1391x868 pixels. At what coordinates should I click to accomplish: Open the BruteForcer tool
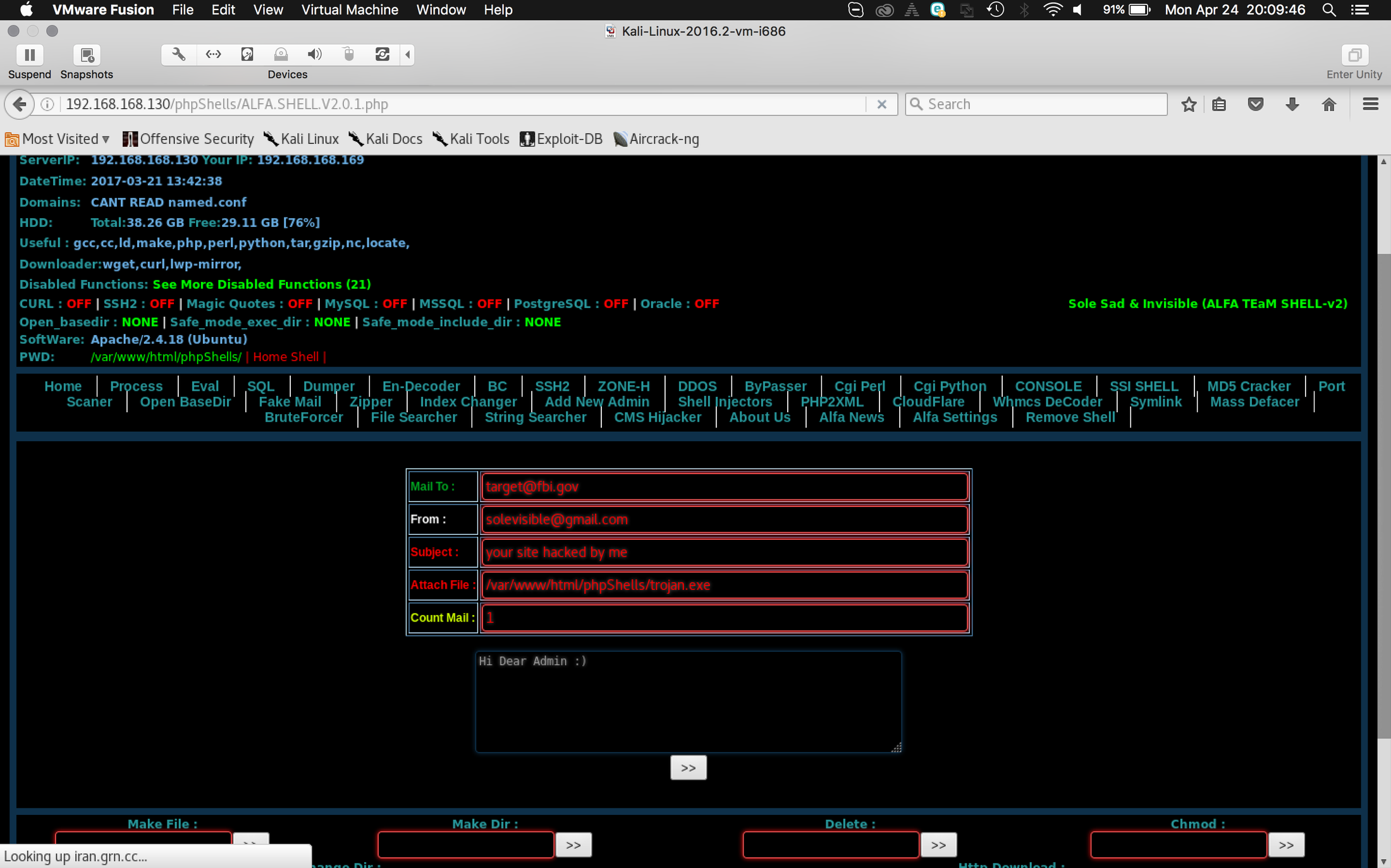(304, 416)
